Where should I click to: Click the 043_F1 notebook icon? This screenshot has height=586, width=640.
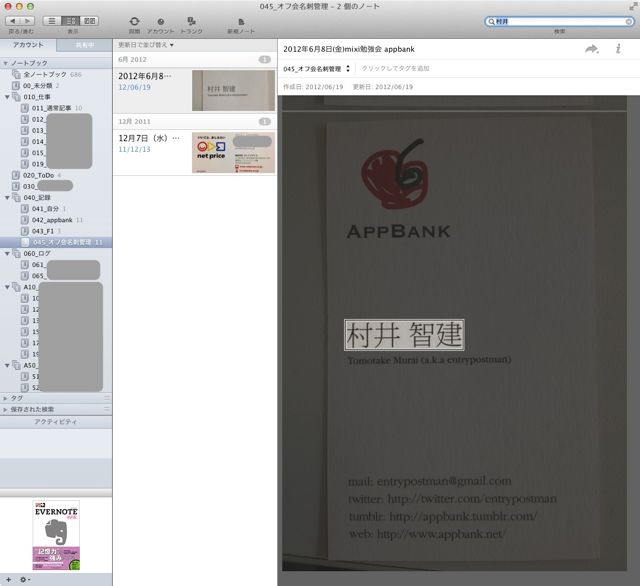coord(24,231)
